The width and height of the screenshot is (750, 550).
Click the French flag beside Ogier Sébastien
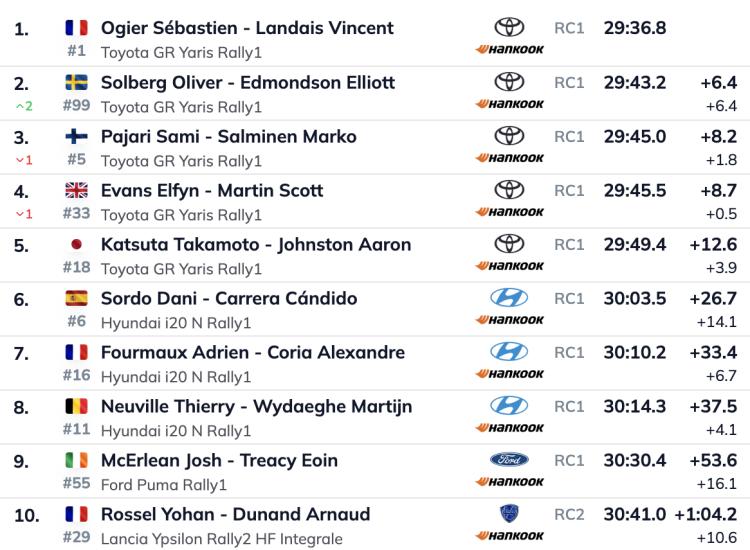point(76,28)
